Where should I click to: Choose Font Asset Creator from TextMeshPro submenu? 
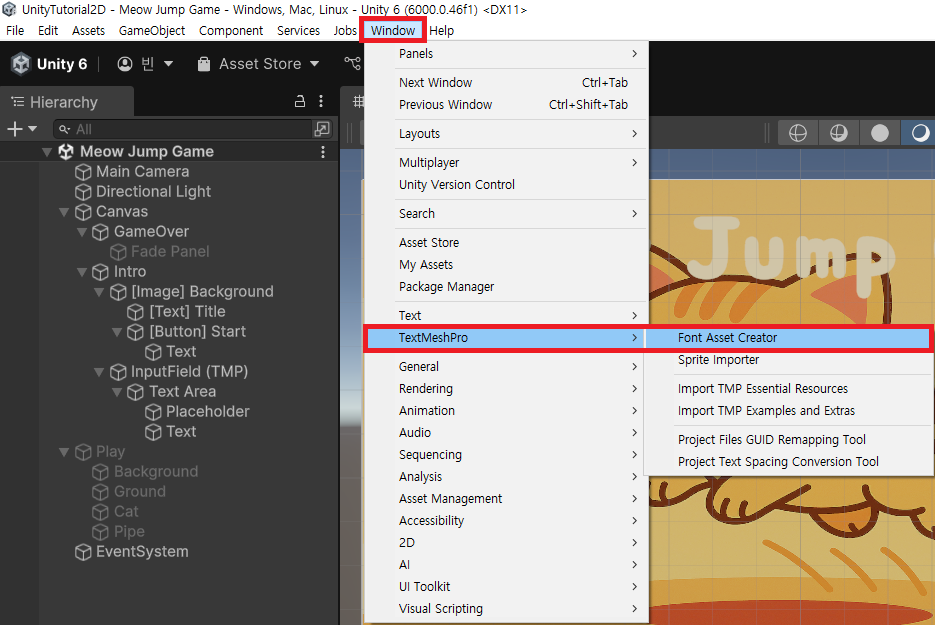(x=787, y=338)
